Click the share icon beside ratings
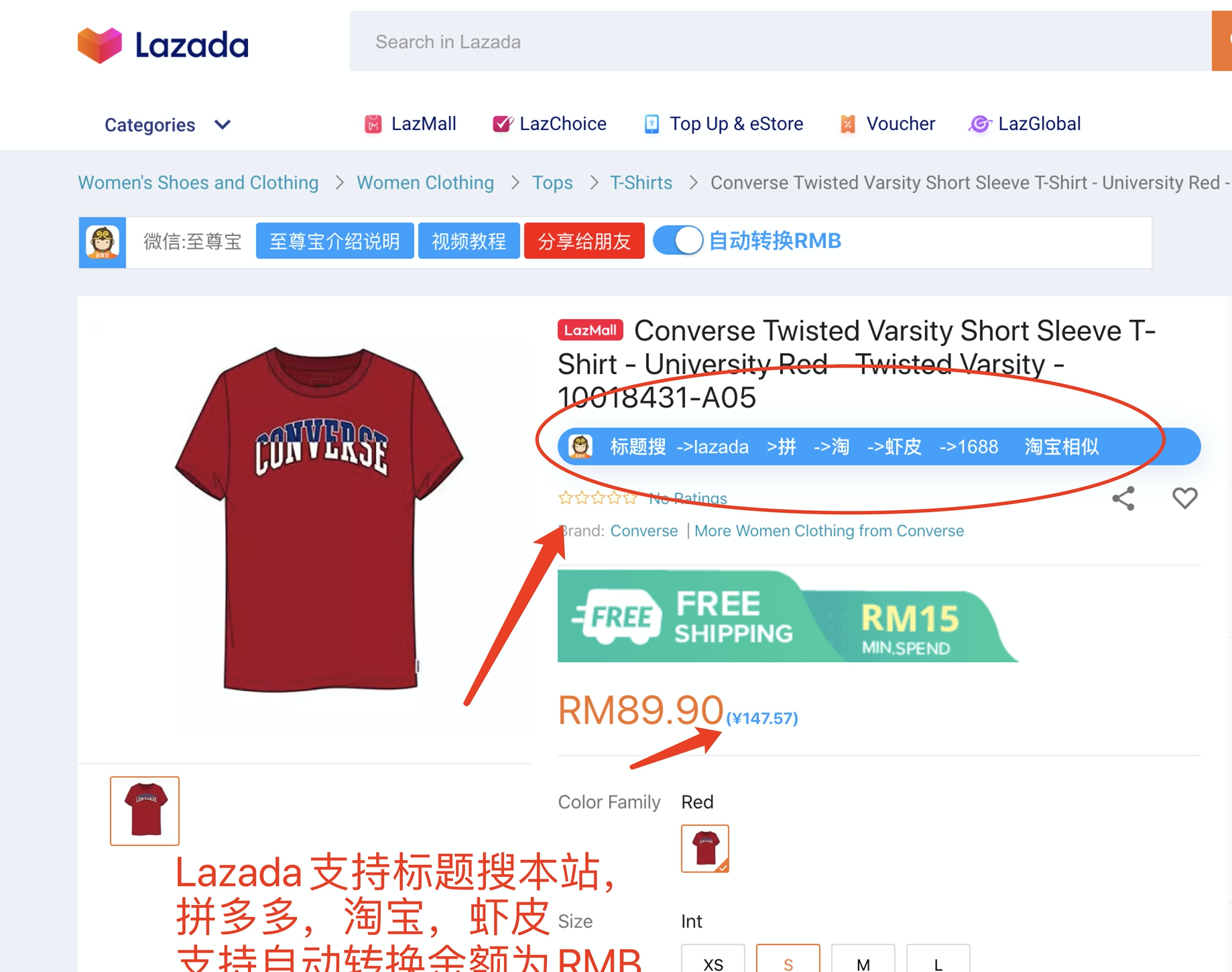 click(x=1123, y=498)
